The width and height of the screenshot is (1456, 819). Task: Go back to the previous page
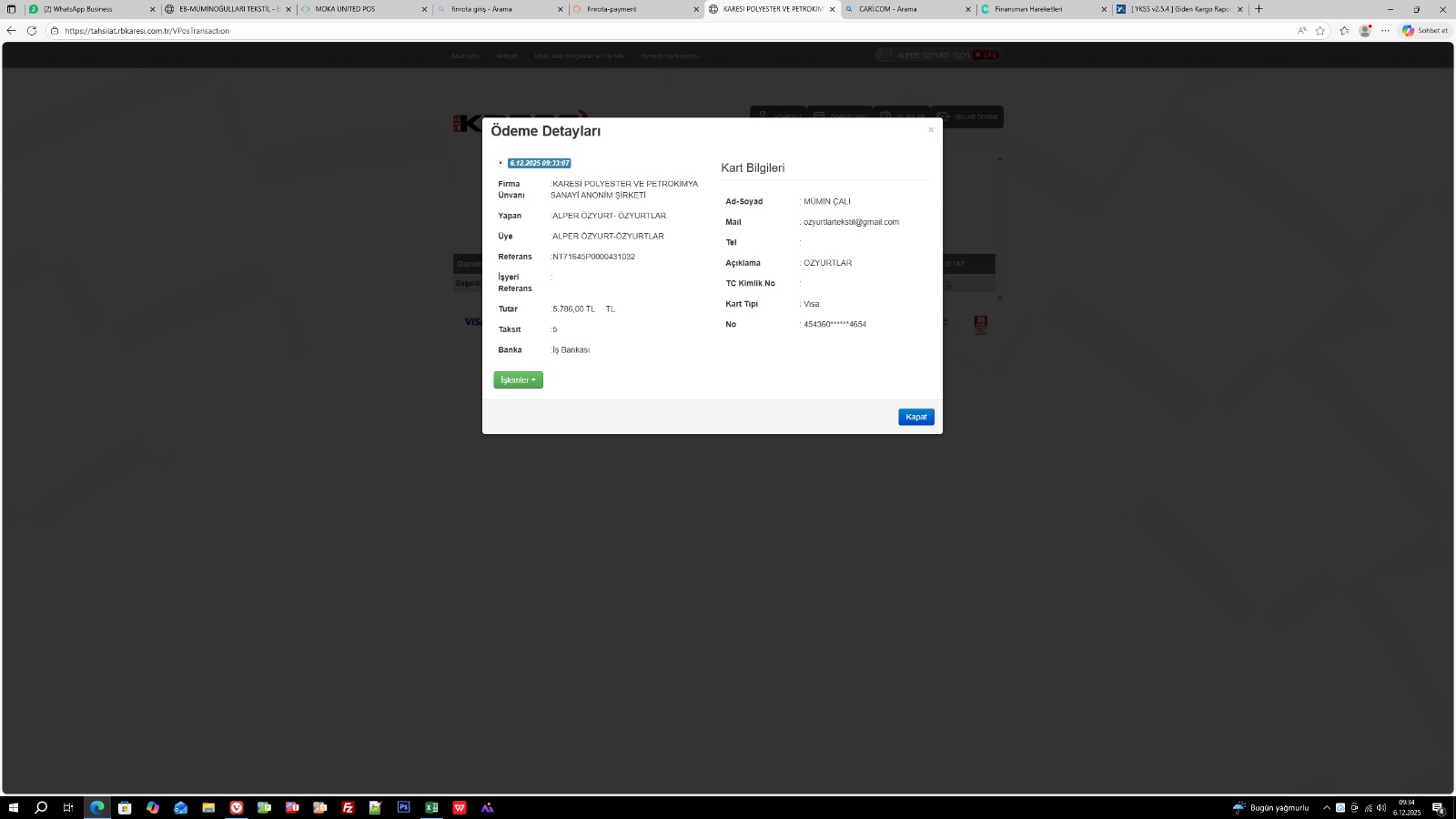pos(11,31)
